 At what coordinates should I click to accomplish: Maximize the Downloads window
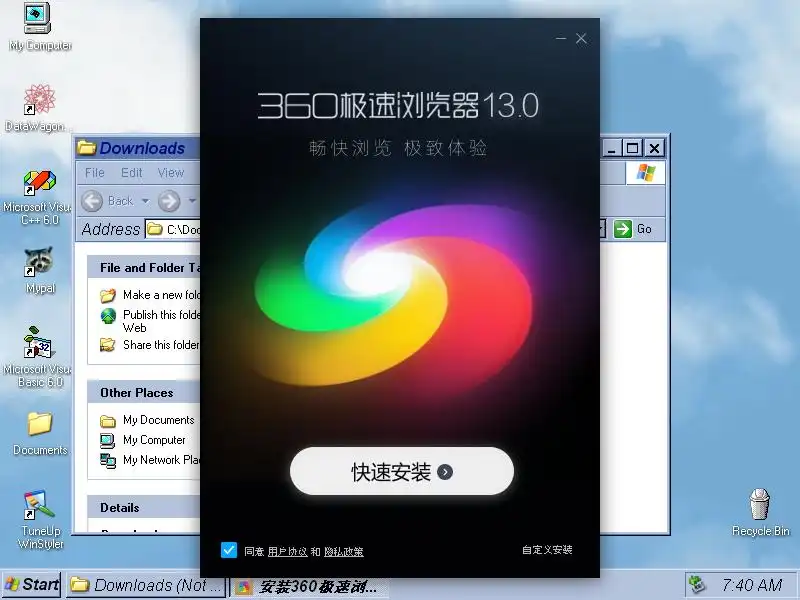pos(633,148)
